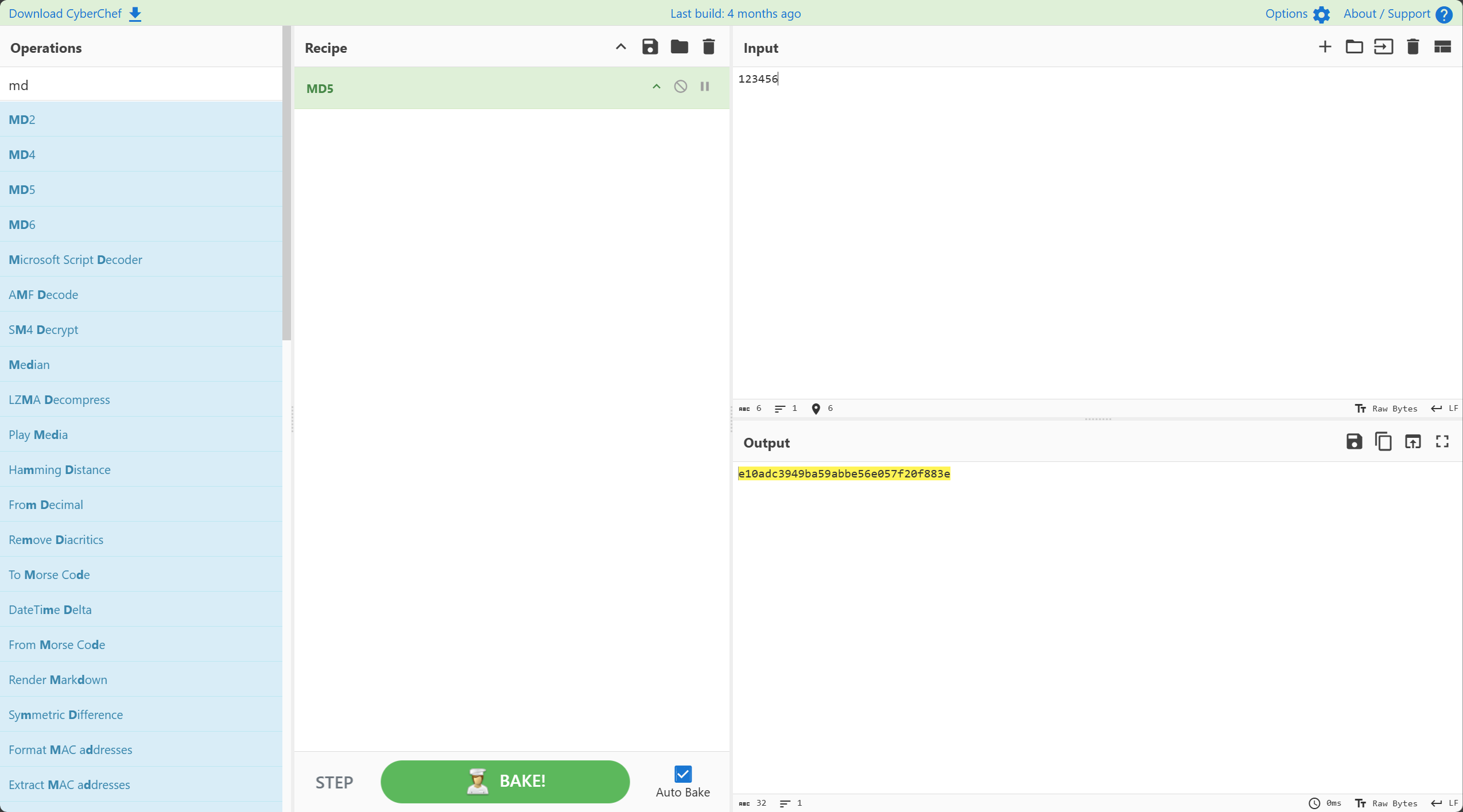Image resolution: width=1463 pixels, height=812 pixels.
Task: Download CyberChef via the download arrow icon
Action: point(135,14)
